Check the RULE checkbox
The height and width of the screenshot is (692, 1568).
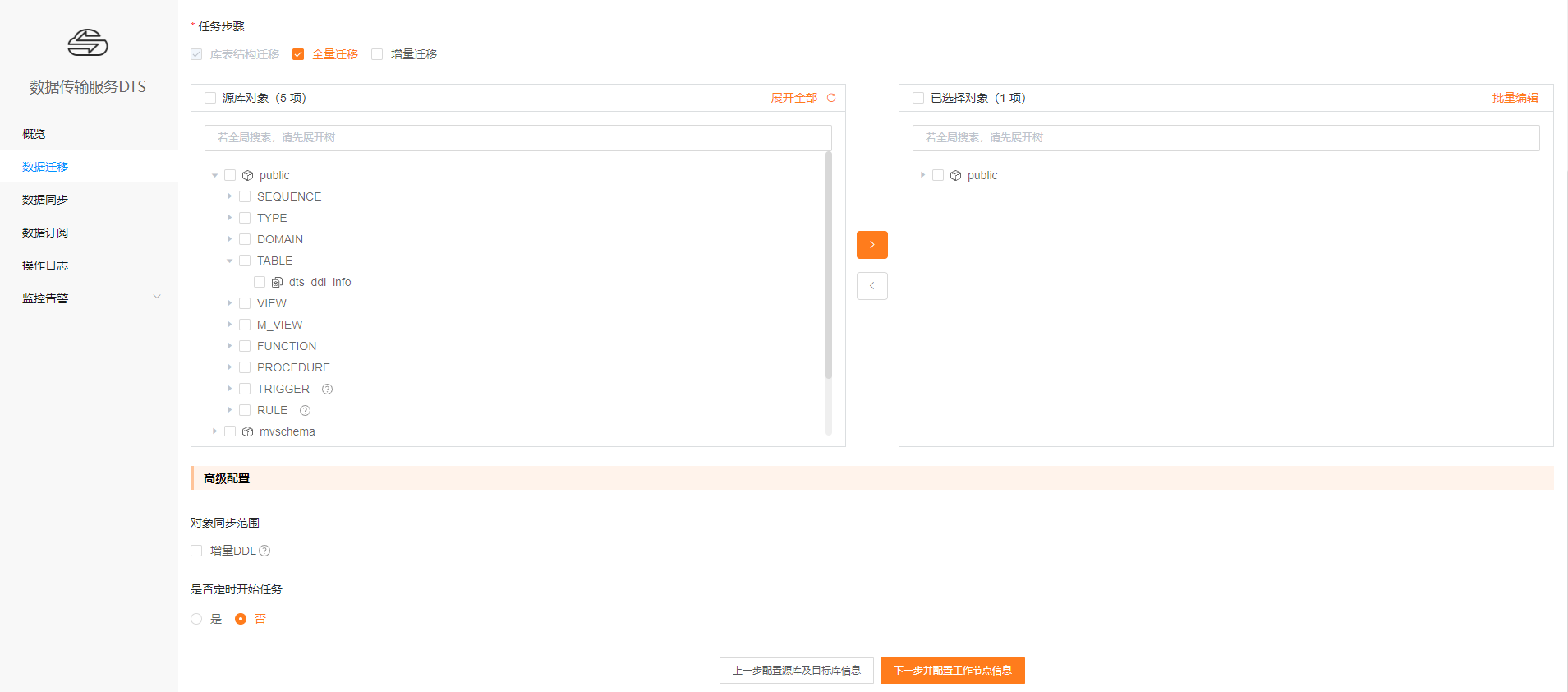point(245,410)
